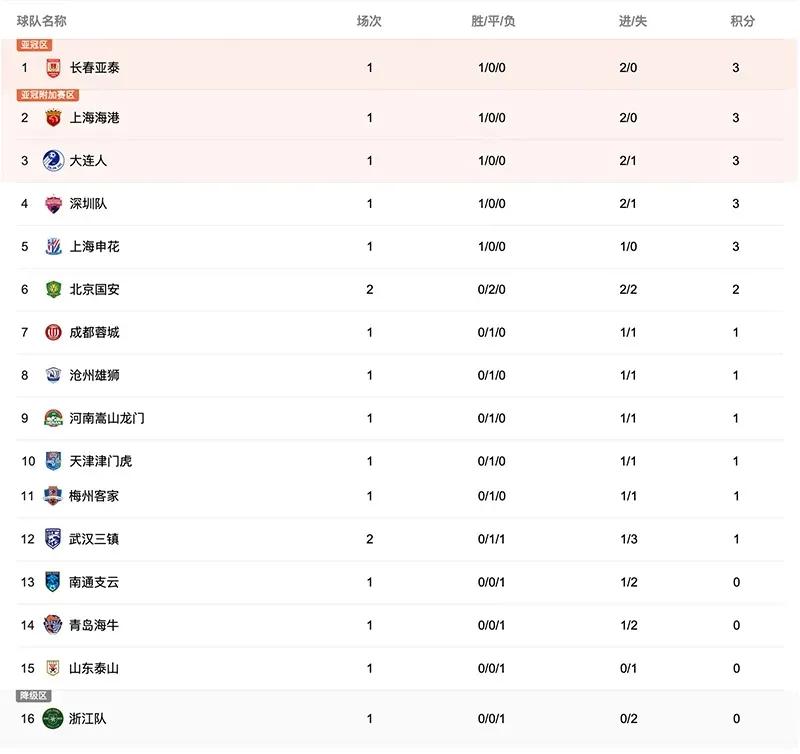Click the 亚冠附加赛区 zone tag
The width and height of the screenshot is (800, 754).
[47, 95]
